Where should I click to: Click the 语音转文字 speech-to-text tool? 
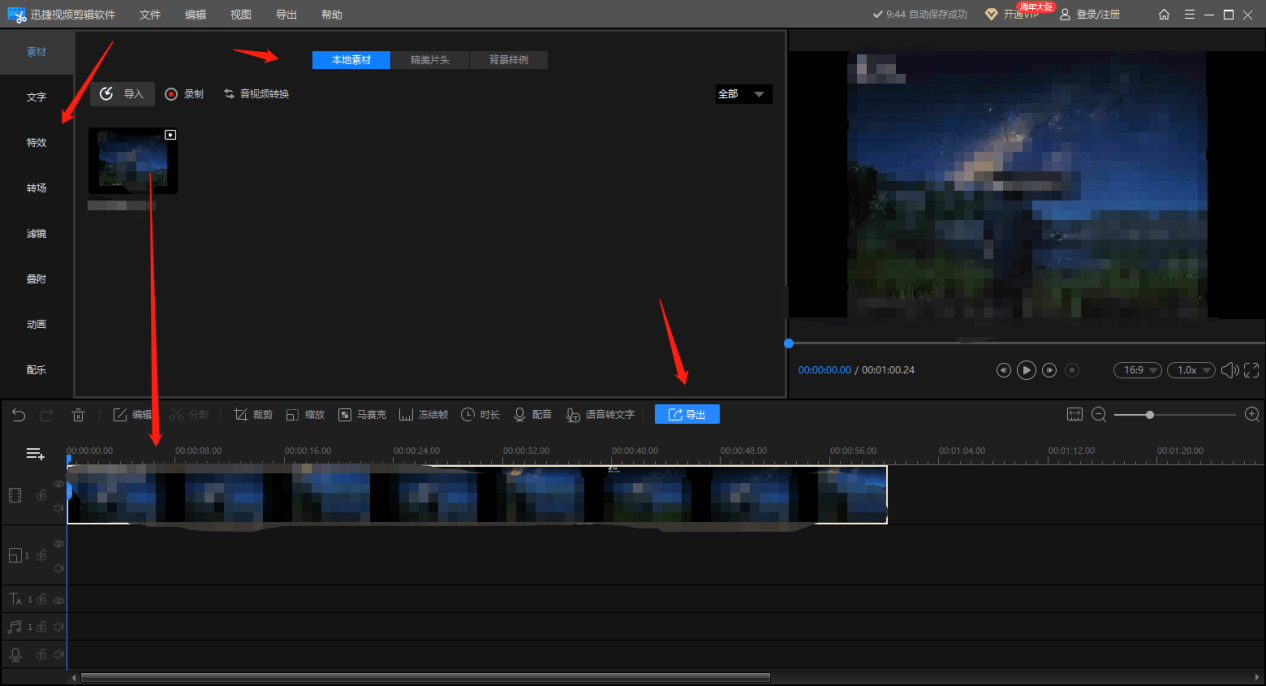tap(600, 414)
